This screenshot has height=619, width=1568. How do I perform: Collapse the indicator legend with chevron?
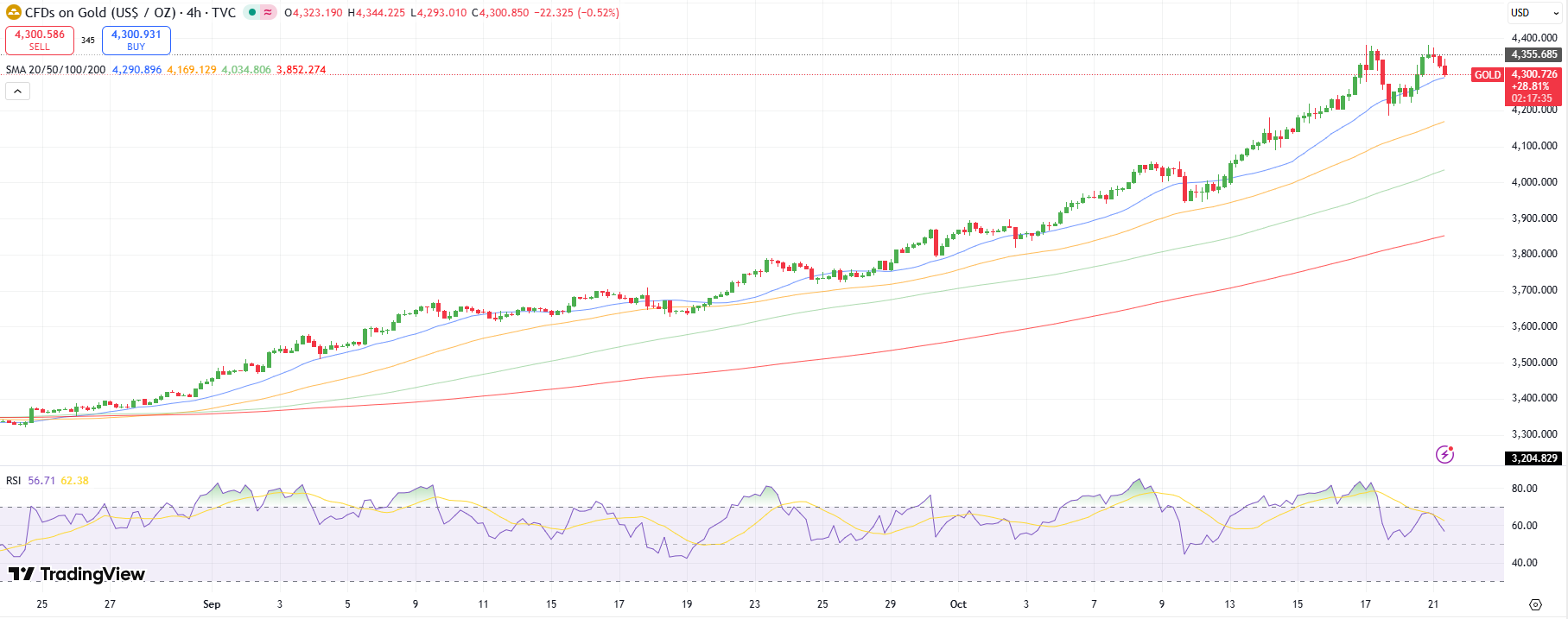(17, 92)
